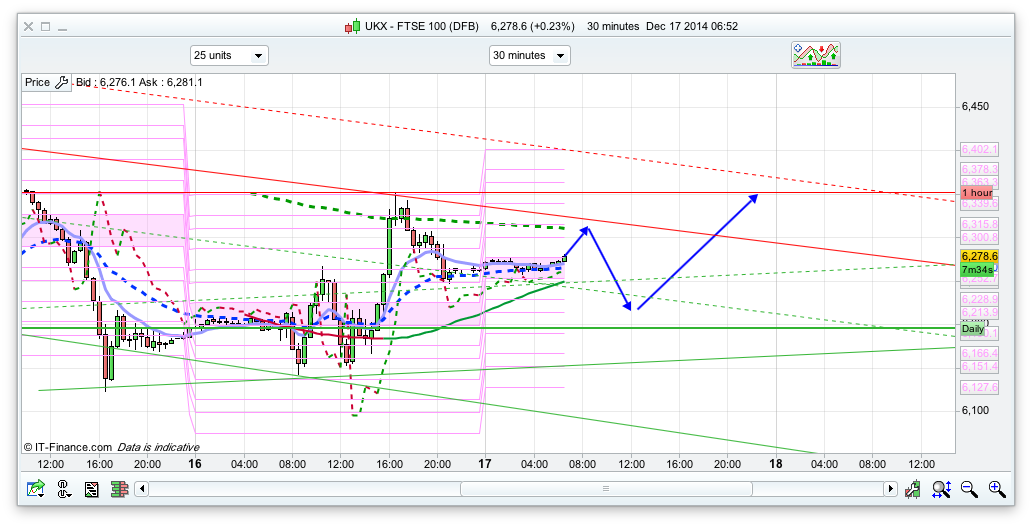Zoom out the chart with minus magnifier

point(968,489)
